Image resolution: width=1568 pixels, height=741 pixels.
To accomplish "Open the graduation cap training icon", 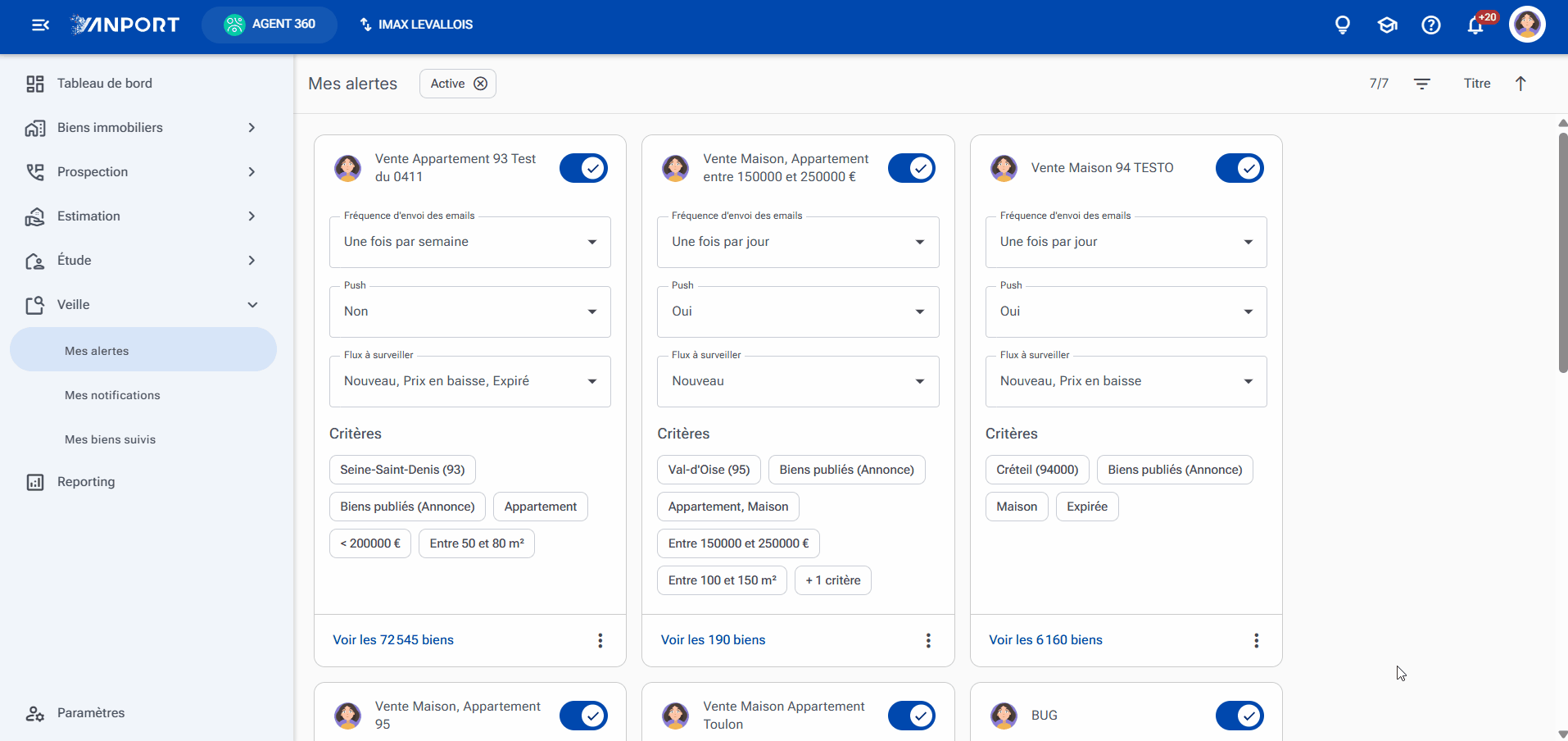I will (x=1387, y=25).
